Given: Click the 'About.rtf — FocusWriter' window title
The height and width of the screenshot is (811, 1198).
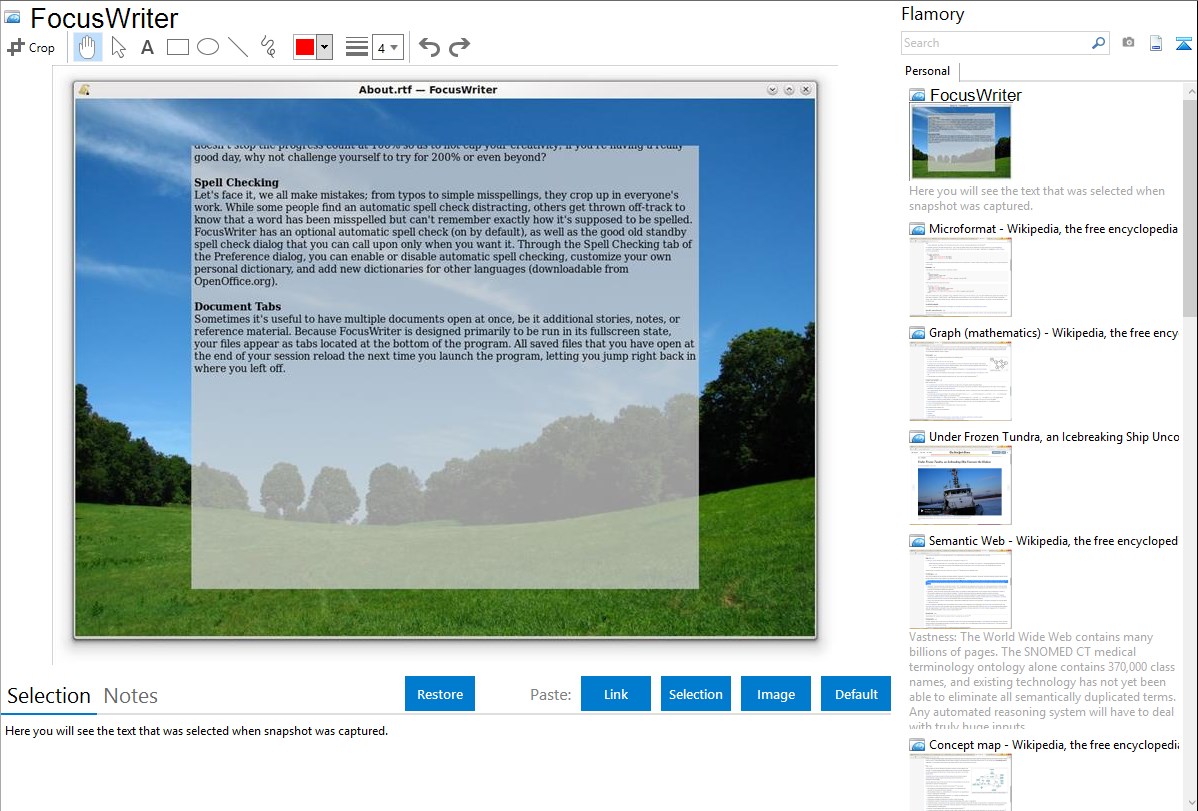Looking at the screenshot, I should point(428,89).
